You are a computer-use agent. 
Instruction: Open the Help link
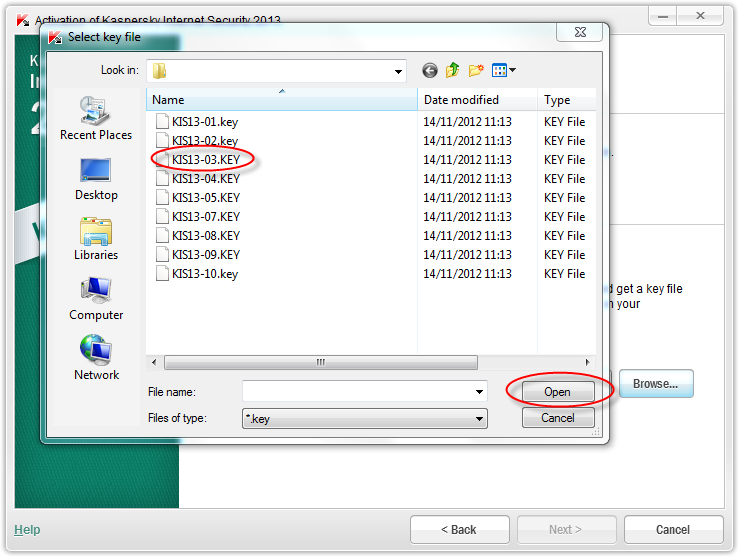(x=27, y=530)
